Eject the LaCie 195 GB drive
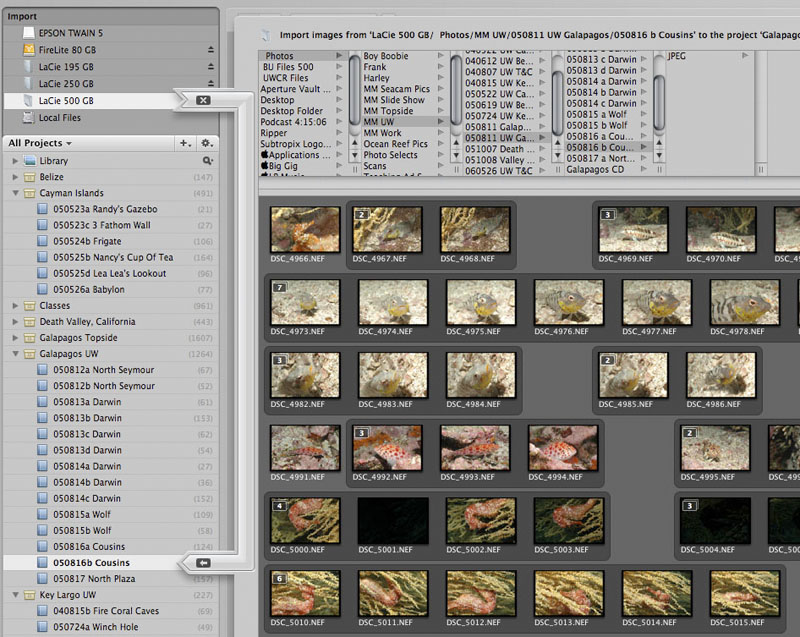The width and height of the screenshot is (800, 637). click(x=210, y=67)
